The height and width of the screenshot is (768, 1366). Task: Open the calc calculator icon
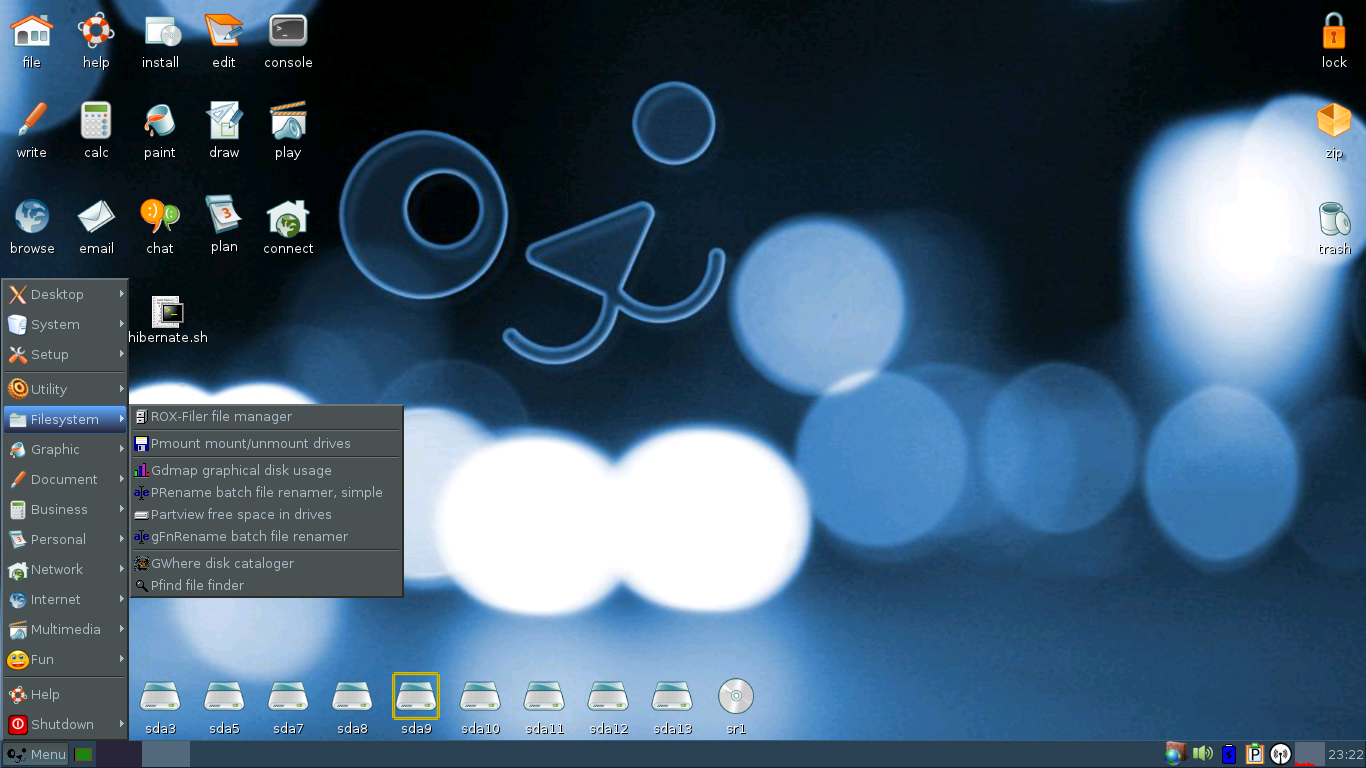pos(96,121)
